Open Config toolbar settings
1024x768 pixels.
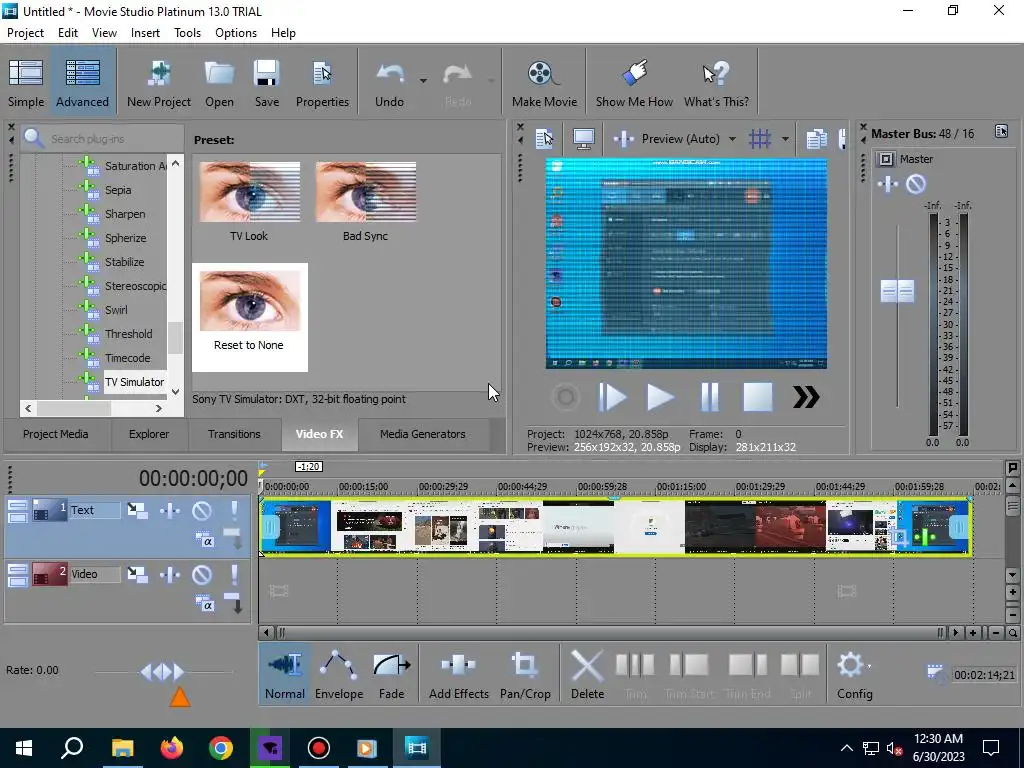coord(854,674)
